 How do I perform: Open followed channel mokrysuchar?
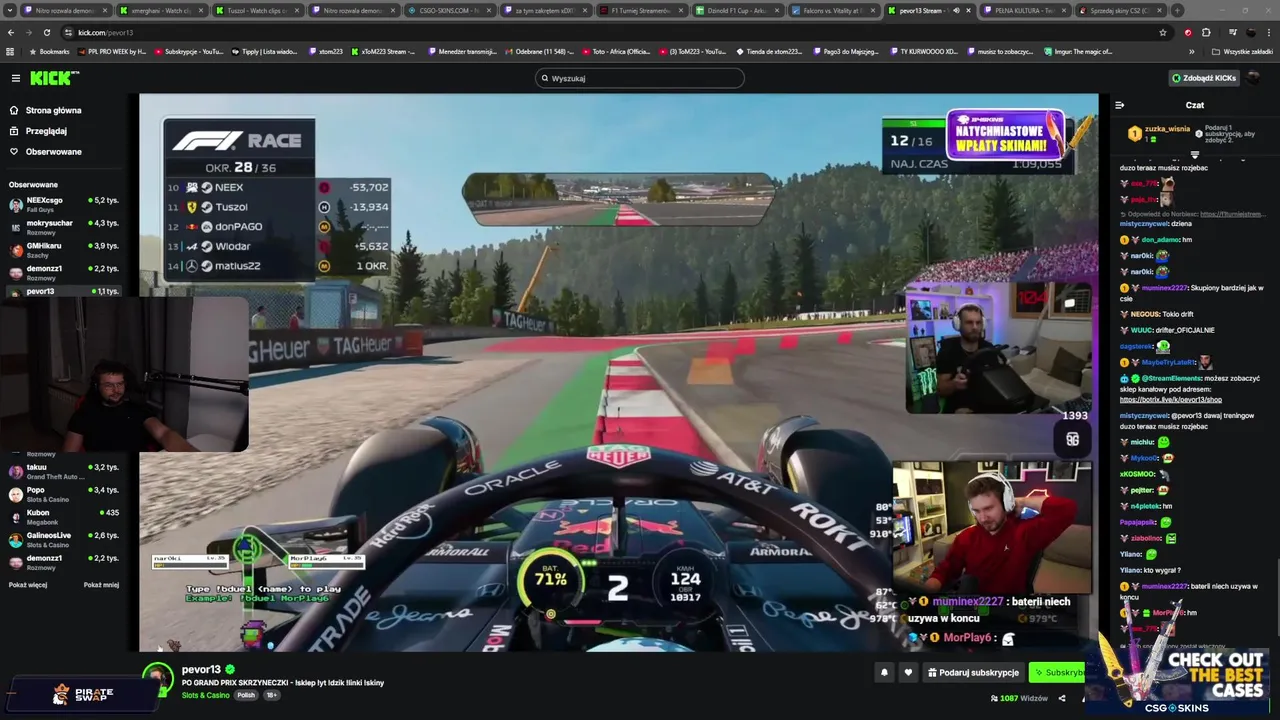coord(64,227)
